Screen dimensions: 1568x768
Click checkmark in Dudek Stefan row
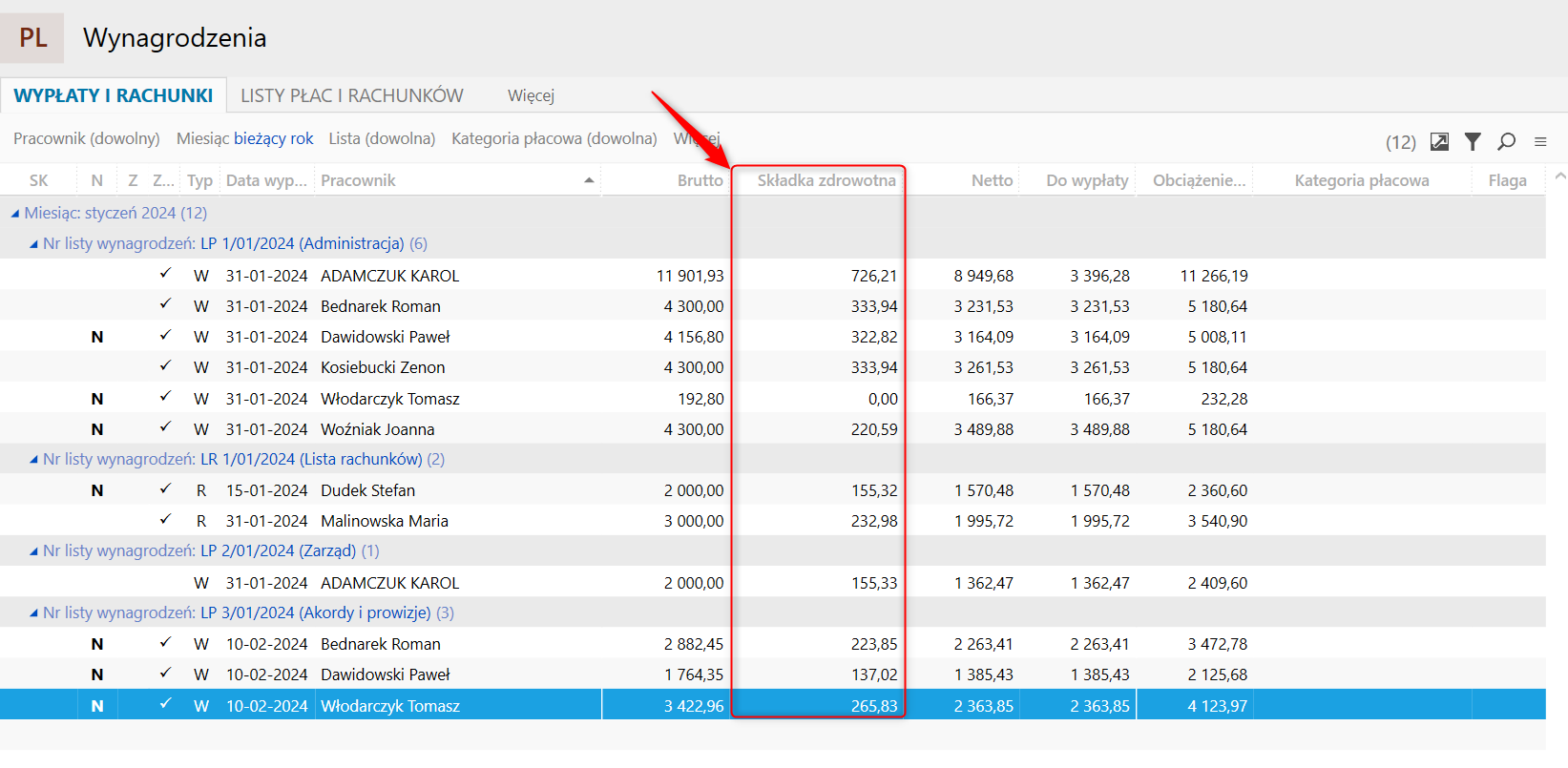[x=165, y=489]
